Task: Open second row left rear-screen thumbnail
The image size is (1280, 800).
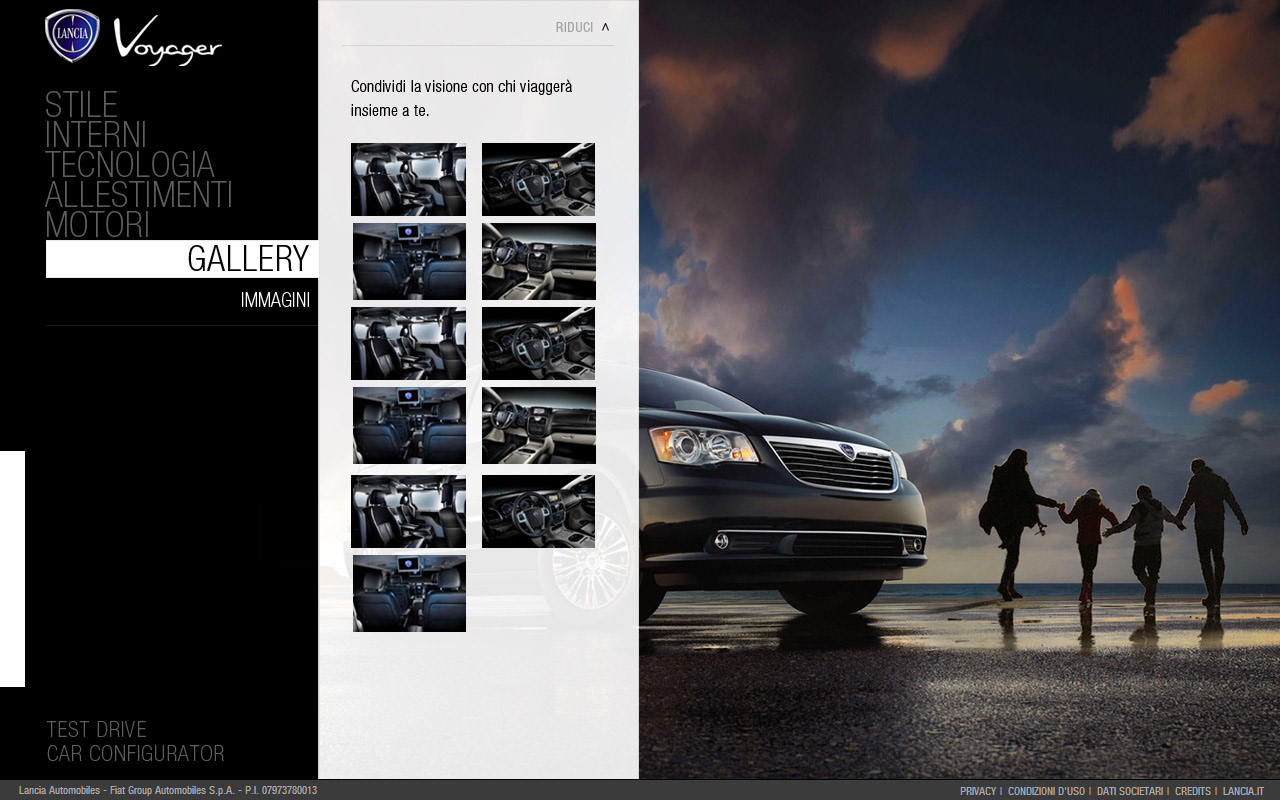Action: point(409,261)
